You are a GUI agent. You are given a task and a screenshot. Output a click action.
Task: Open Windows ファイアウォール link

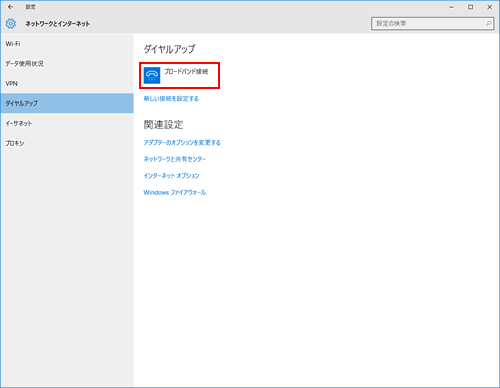pyautogui.click(x=175, y=192)
